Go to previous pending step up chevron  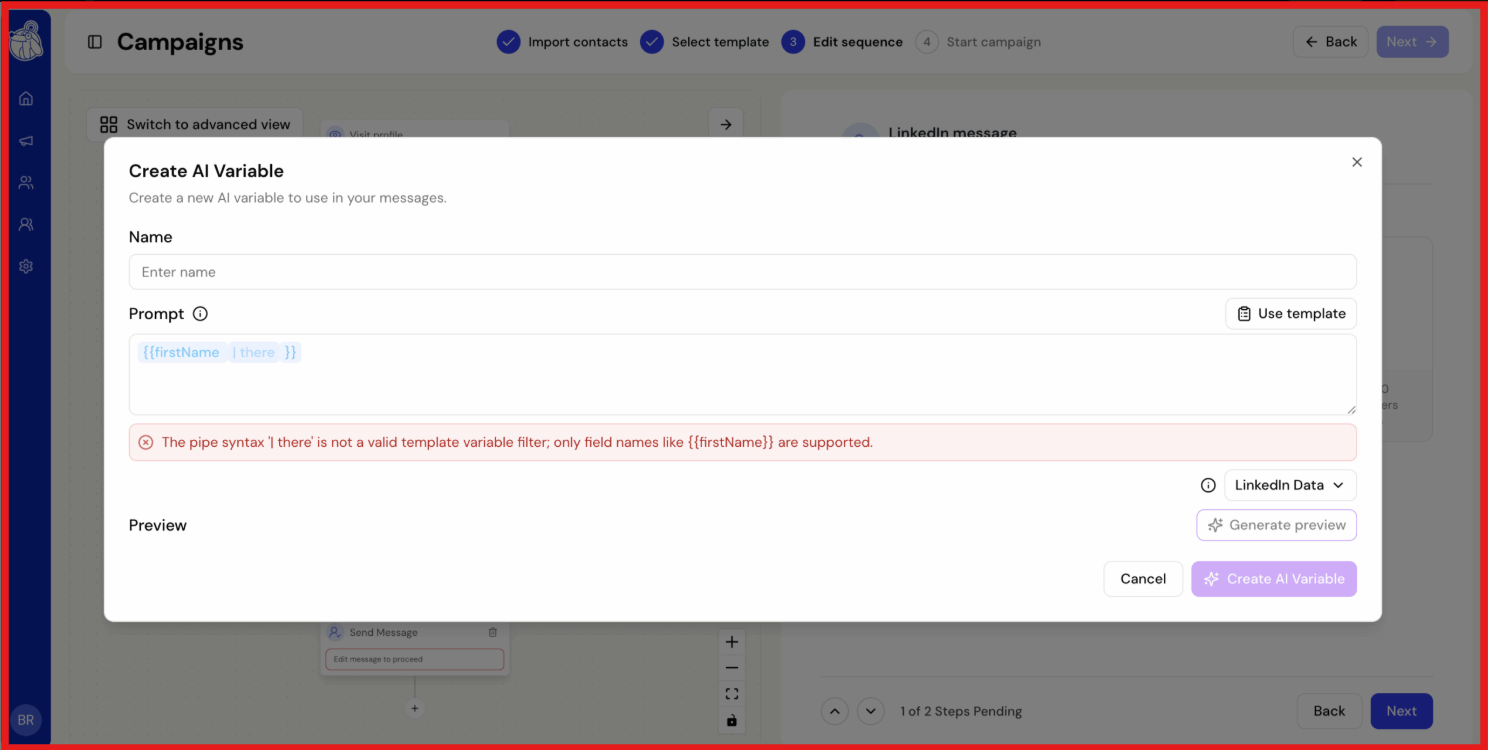coord(834,711)
